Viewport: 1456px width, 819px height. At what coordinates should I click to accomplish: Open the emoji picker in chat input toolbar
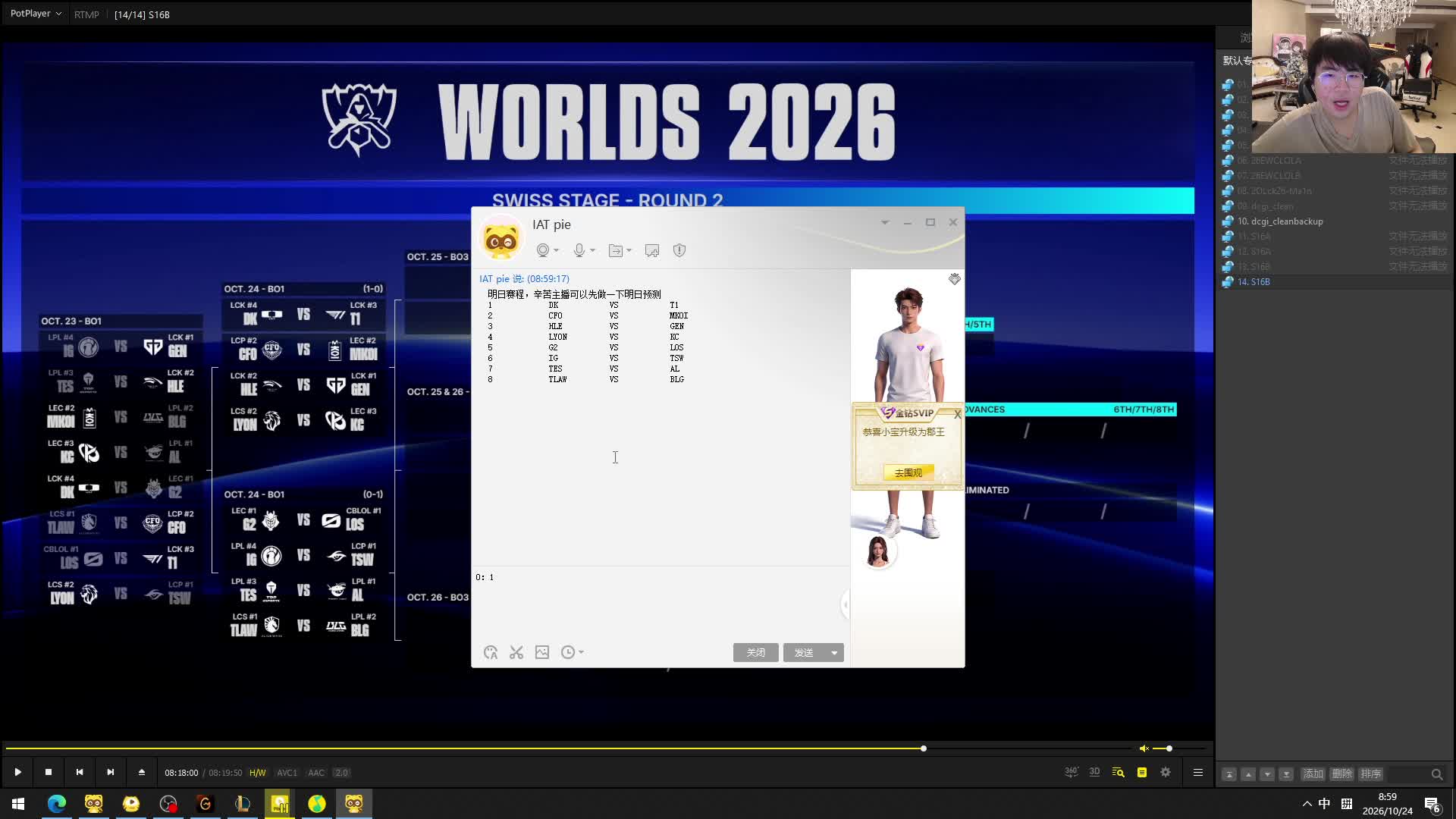pos(491,652)
